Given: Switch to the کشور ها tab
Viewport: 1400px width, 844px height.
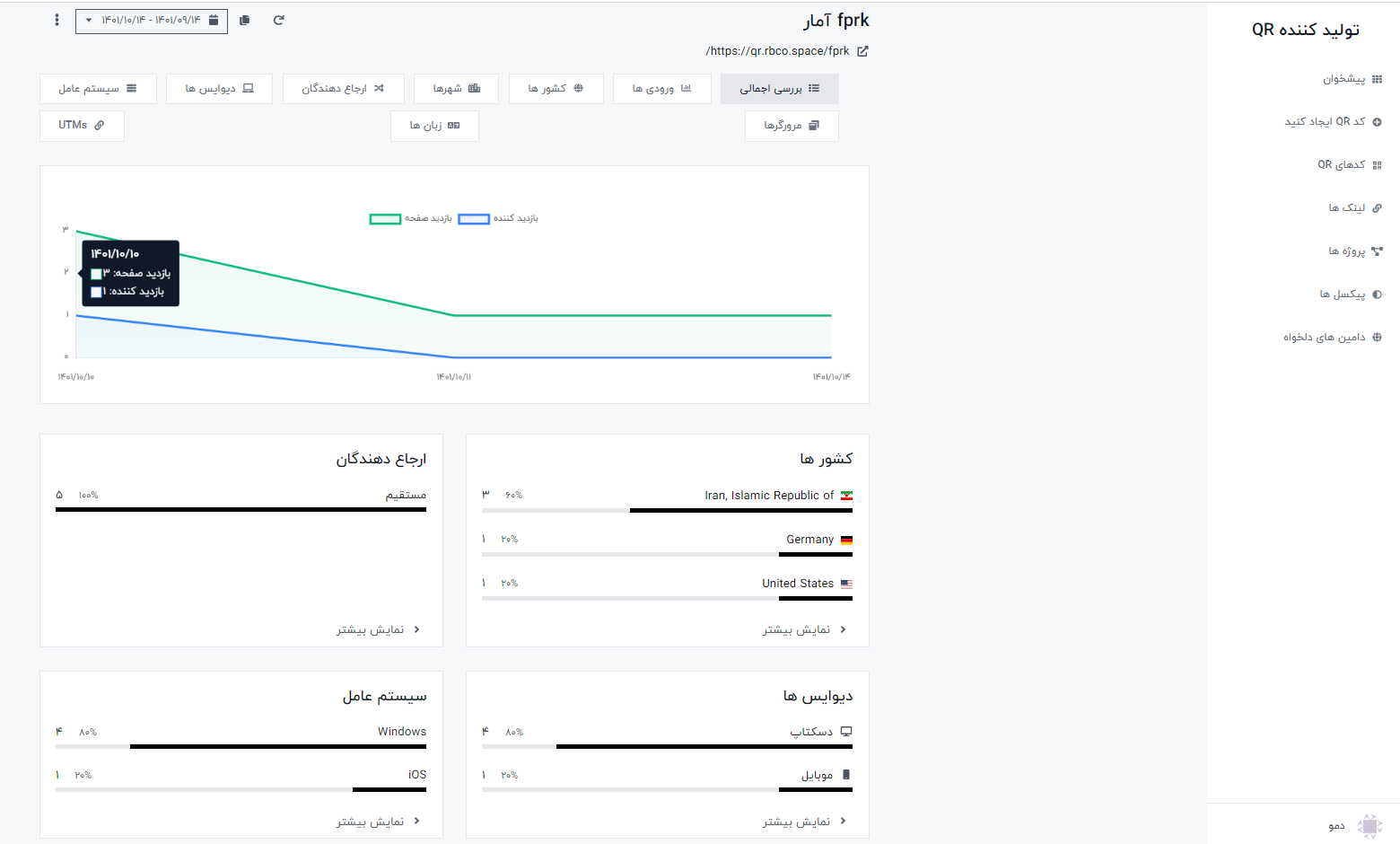Looking at the screenshot, I should click(556, 89).
